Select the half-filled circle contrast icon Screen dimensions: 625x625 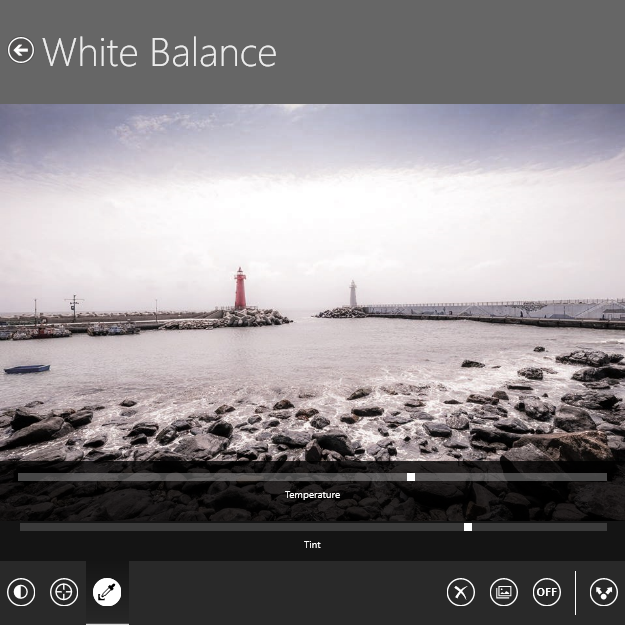coord(21,592)
